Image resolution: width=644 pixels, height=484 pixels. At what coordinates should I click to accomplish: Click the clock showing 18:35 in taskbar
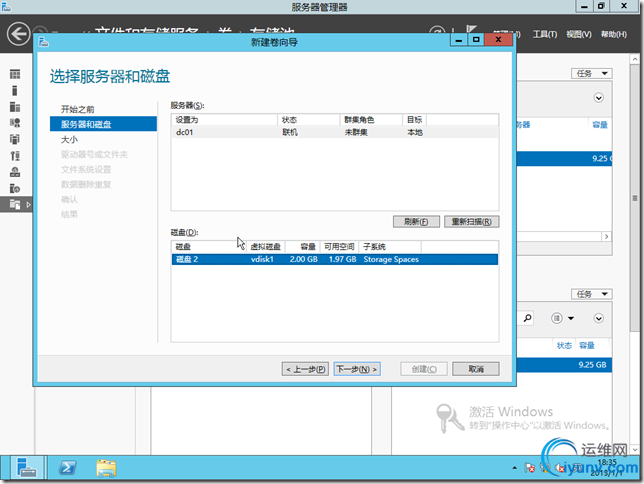point(607,462)
